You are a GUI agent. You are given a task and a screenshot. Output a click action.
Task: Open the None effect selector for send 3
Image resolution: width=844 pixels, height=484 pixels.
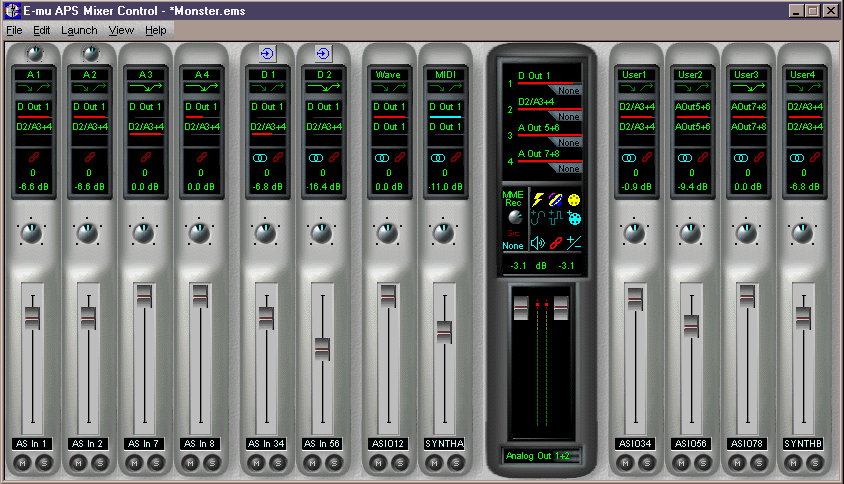[567, 142]
